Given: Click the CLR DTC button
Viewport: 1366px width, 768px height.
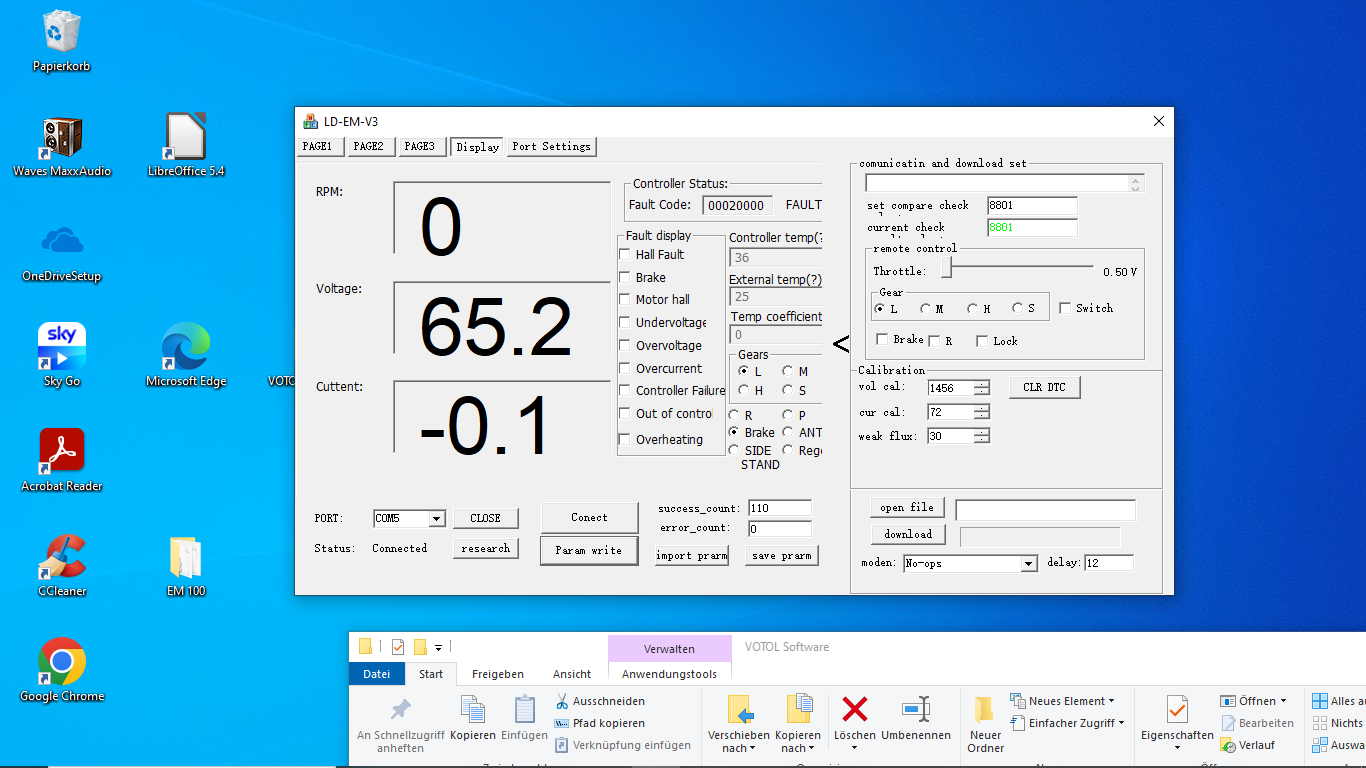Looking at the screenshot, I should (1044, 388).
